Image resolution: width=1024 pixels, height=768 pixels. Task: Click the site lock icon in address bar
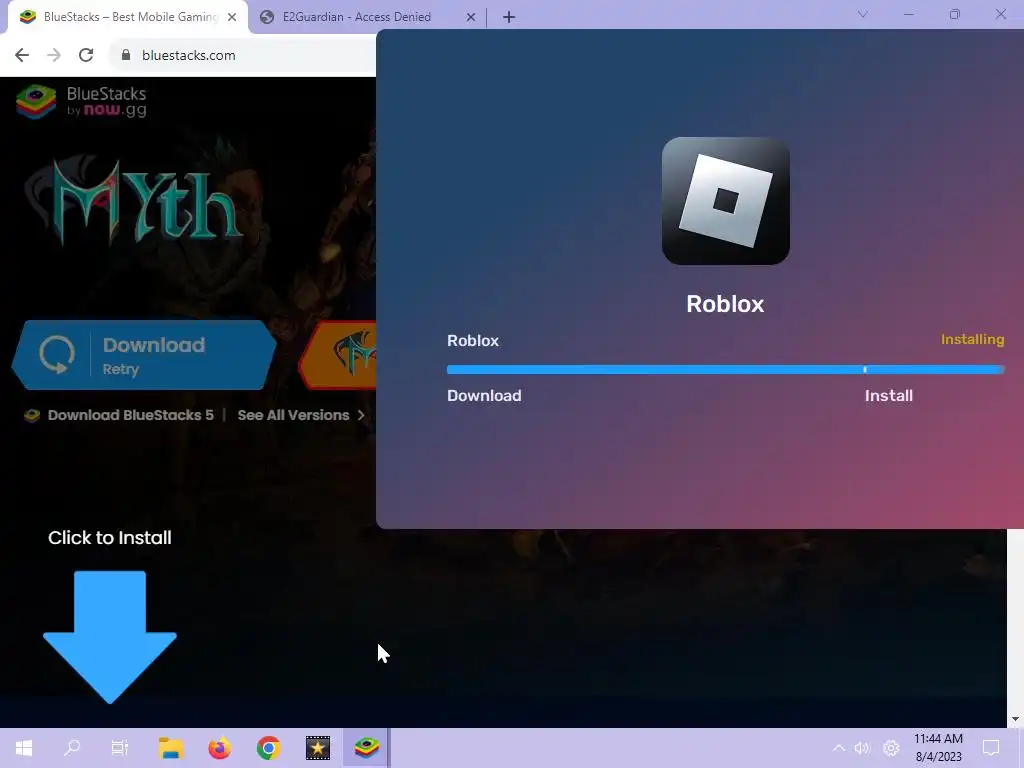pos(126,55)
